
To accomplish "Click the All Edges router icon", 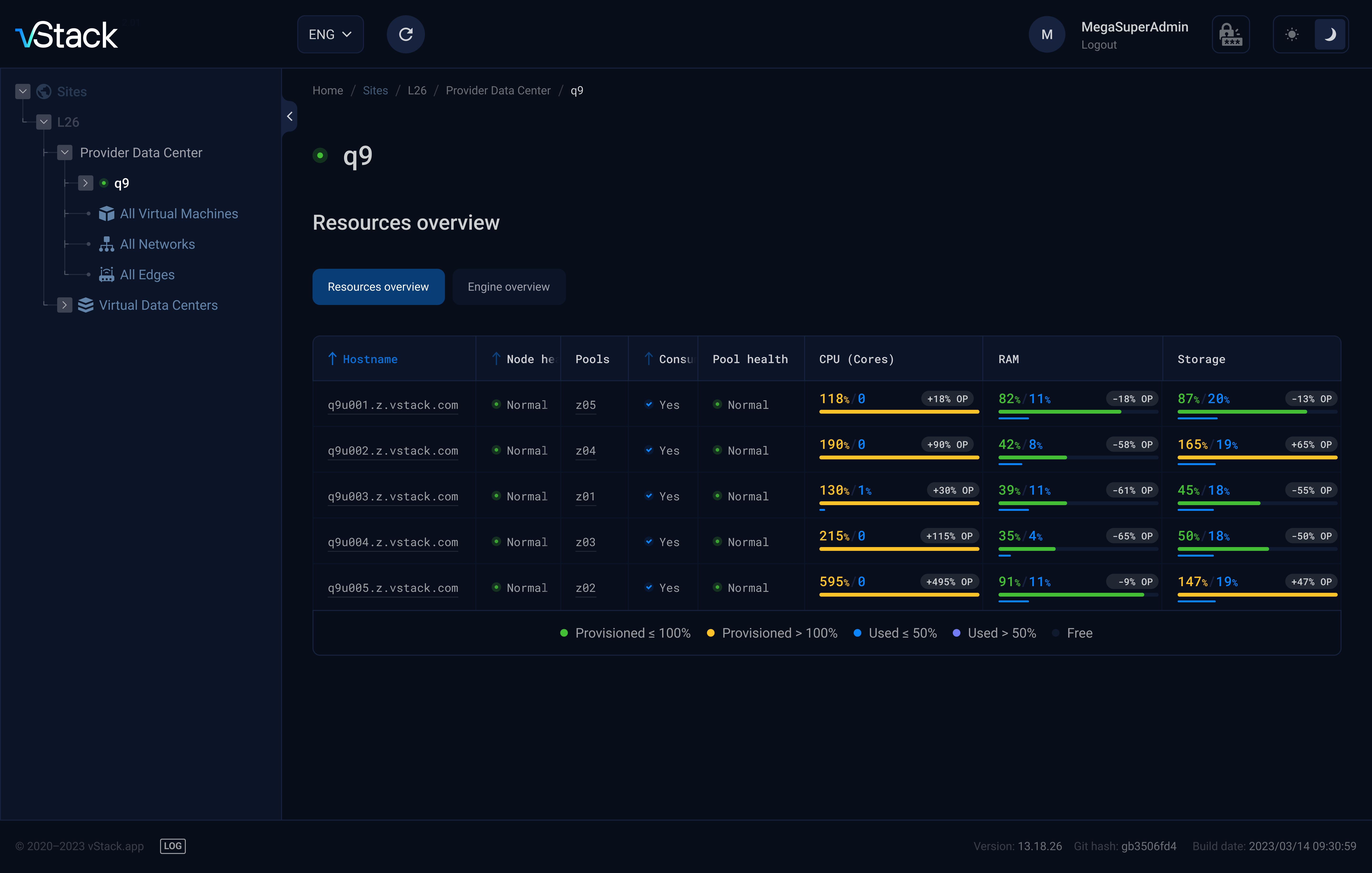I will (106, 275).
